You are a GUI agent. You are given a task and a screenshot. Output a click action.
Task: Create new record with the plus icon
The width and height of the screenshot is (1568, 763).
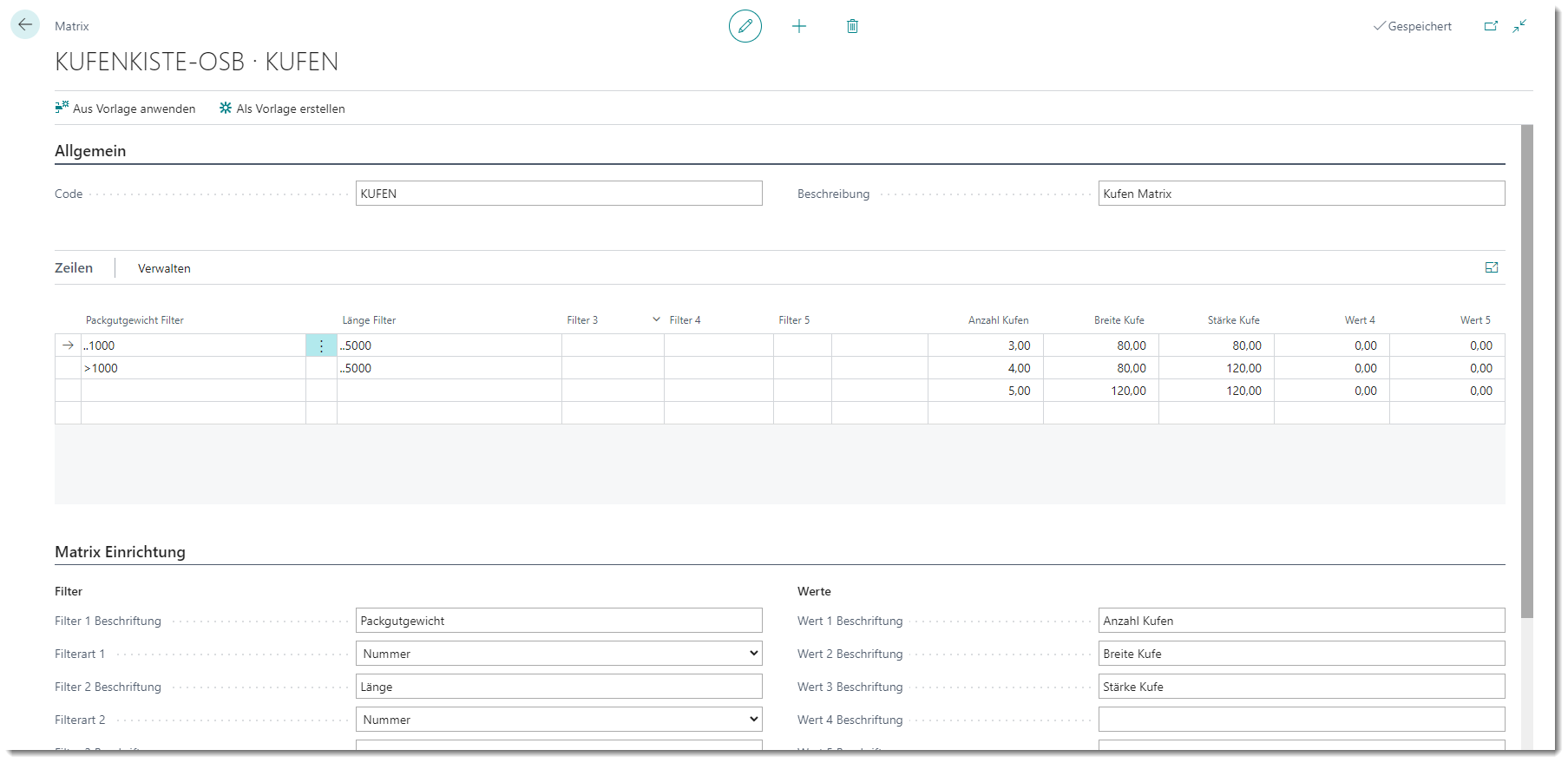(799, 26)
